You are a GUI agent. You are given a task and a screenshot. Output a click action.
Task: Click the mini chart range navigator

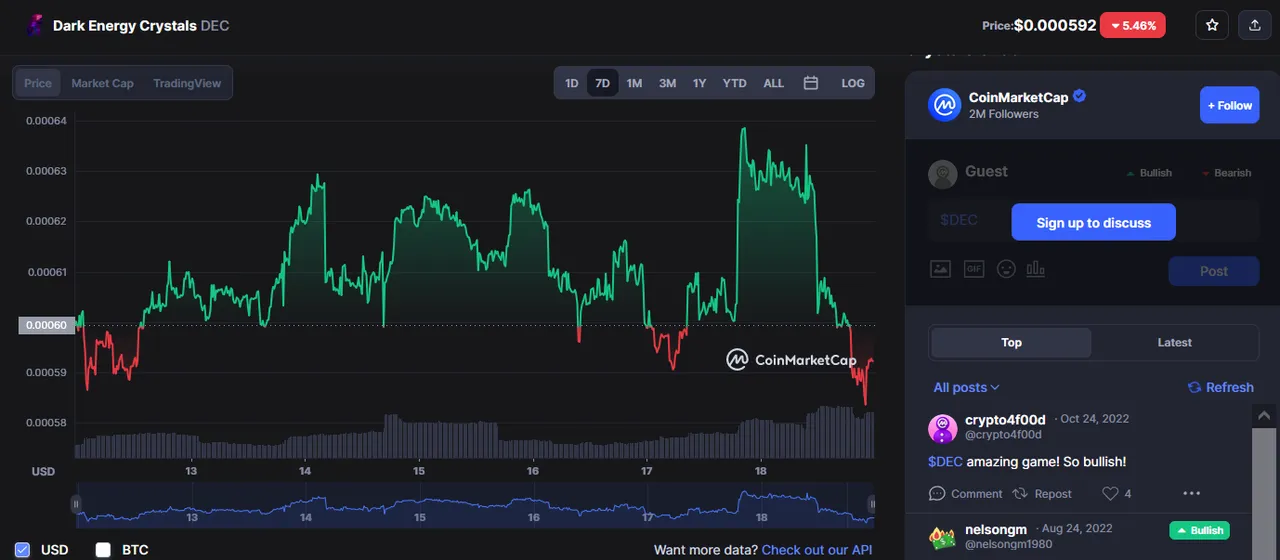click(x=474, y=505)
